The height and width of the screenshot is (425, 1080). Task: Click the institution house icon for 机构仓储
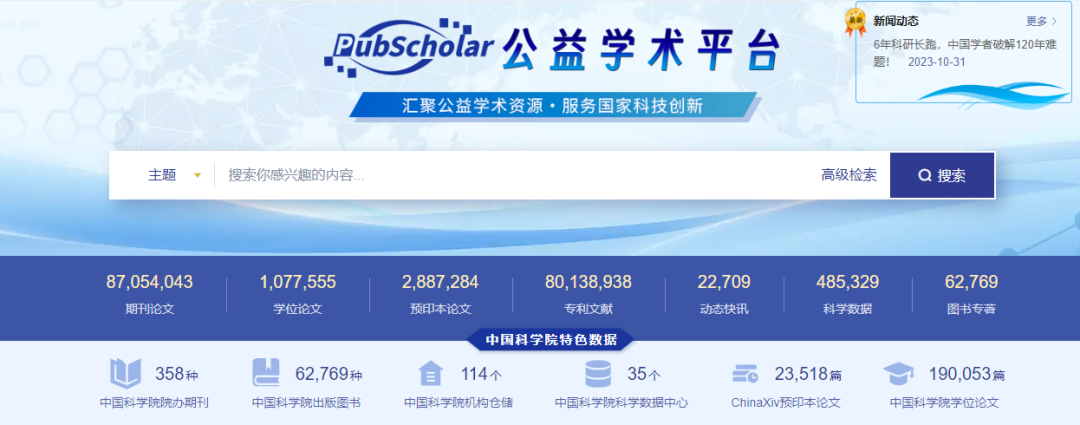[x=430, y=374]
